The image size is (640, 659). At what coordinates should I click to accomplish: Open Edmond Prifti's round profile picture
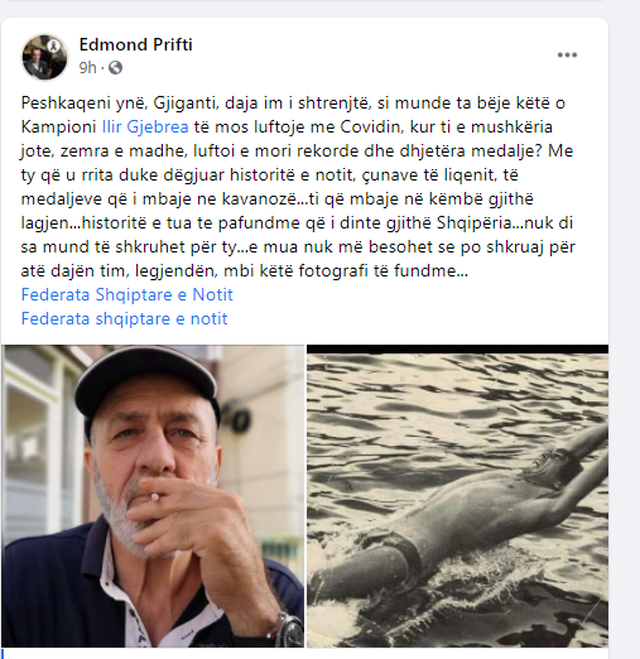[x=45, y=57]
